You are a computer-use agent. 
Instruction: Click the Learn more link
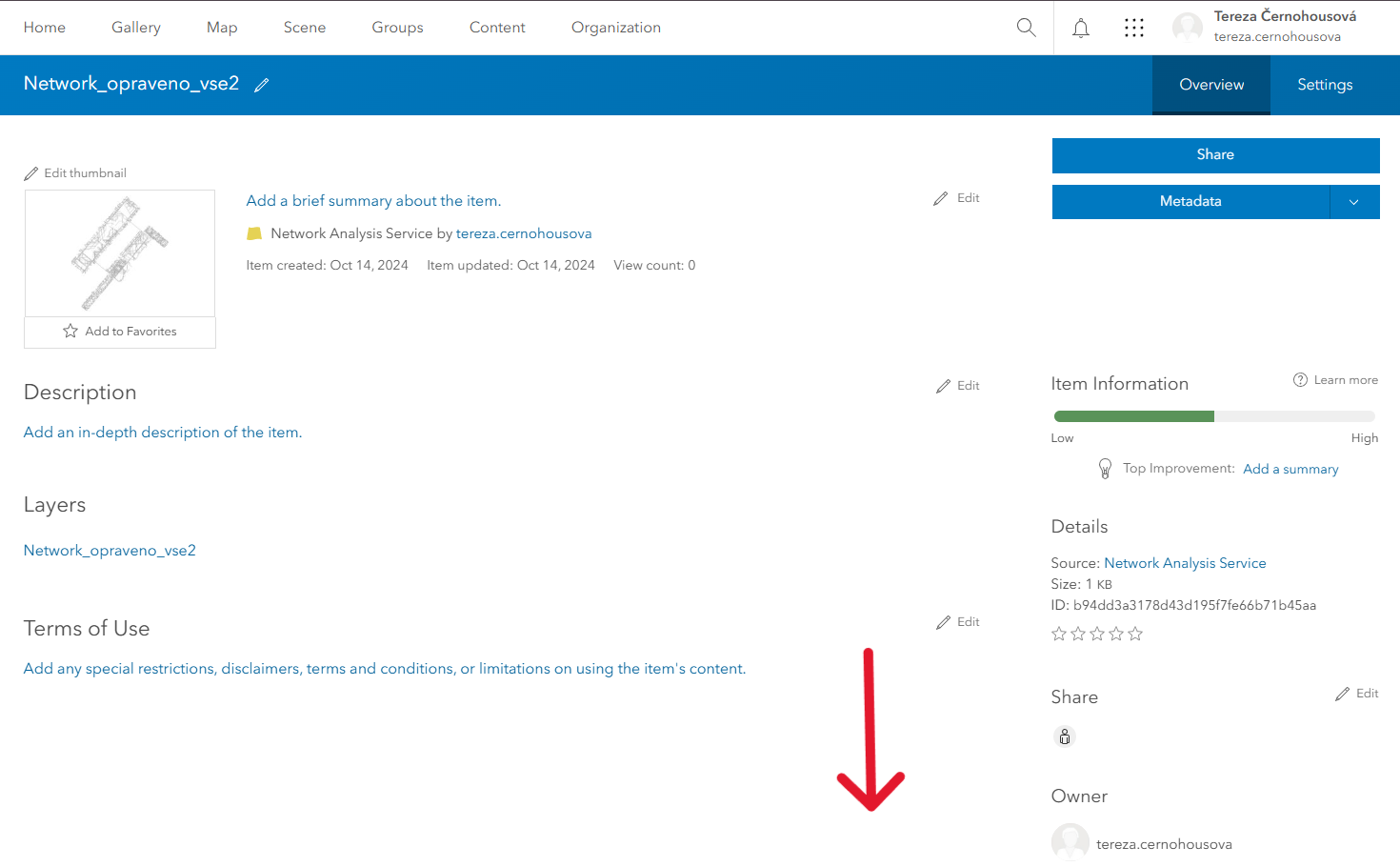1346,380
